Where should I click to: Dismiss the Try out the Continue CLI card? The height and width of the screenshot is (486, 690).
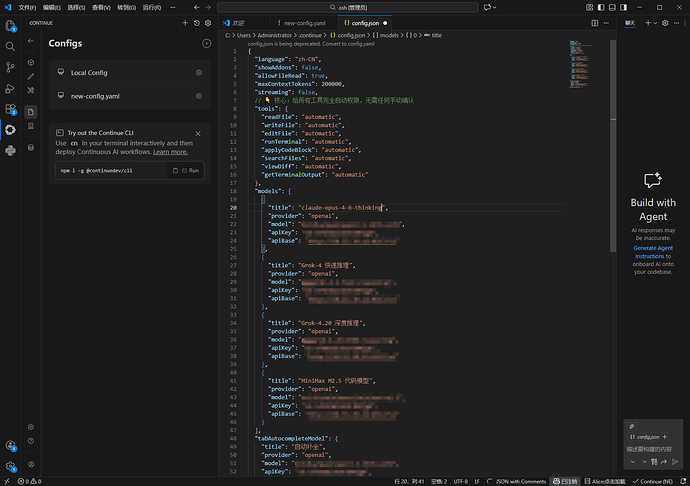point(198,133)
